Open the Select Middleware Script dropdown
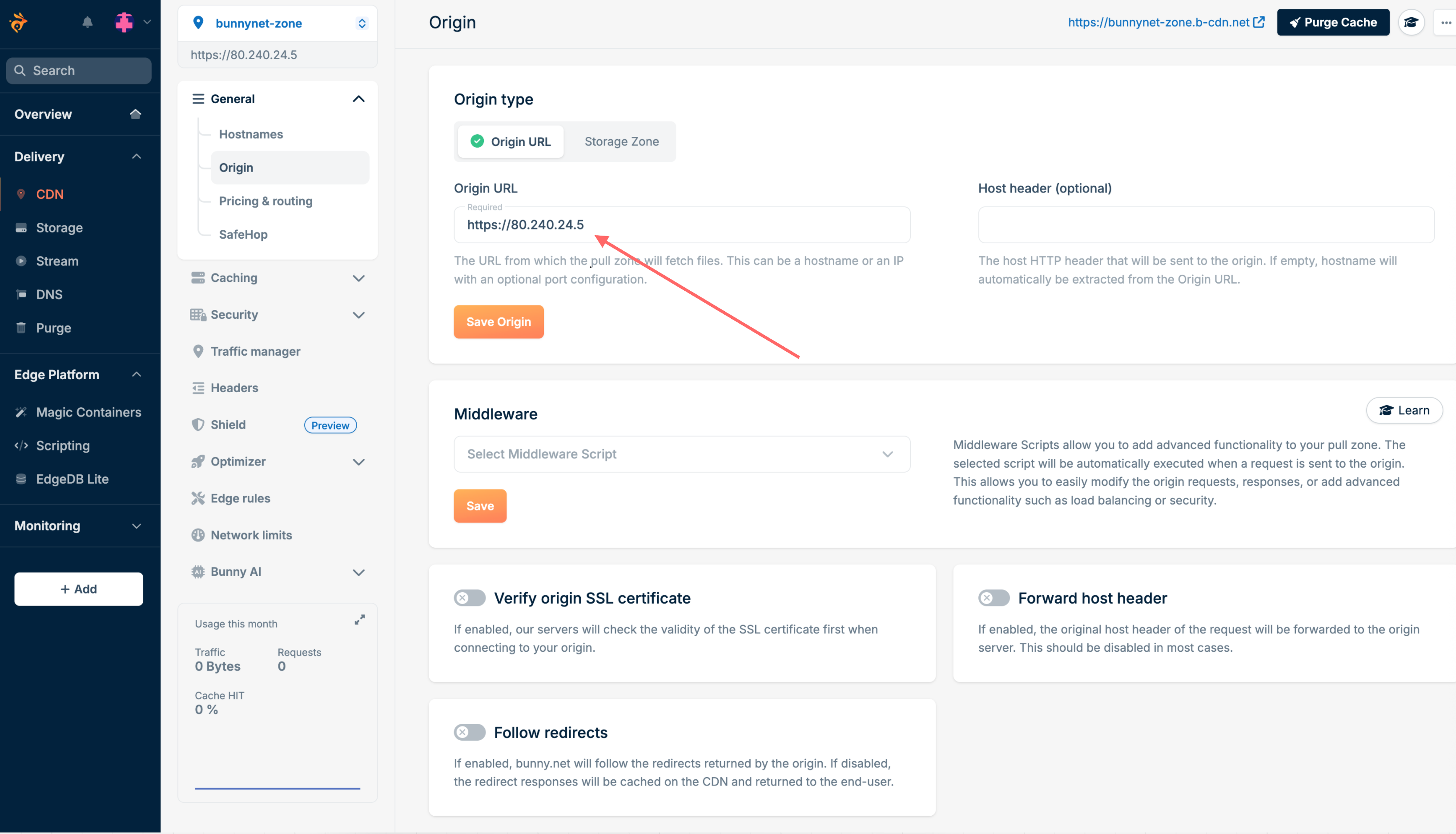1456x834 pixels. pyautogui.click(x=681, y=454)
